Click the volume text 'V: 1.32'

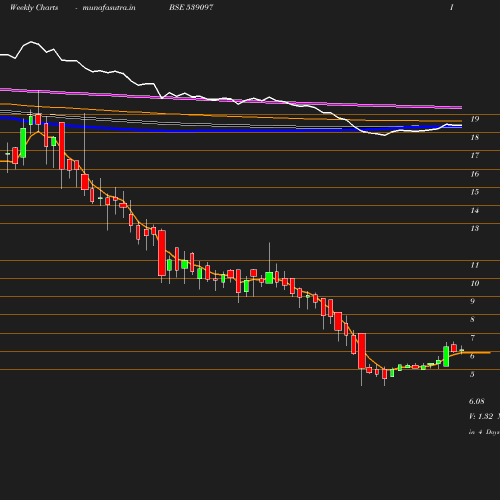(x=481, y=416)
